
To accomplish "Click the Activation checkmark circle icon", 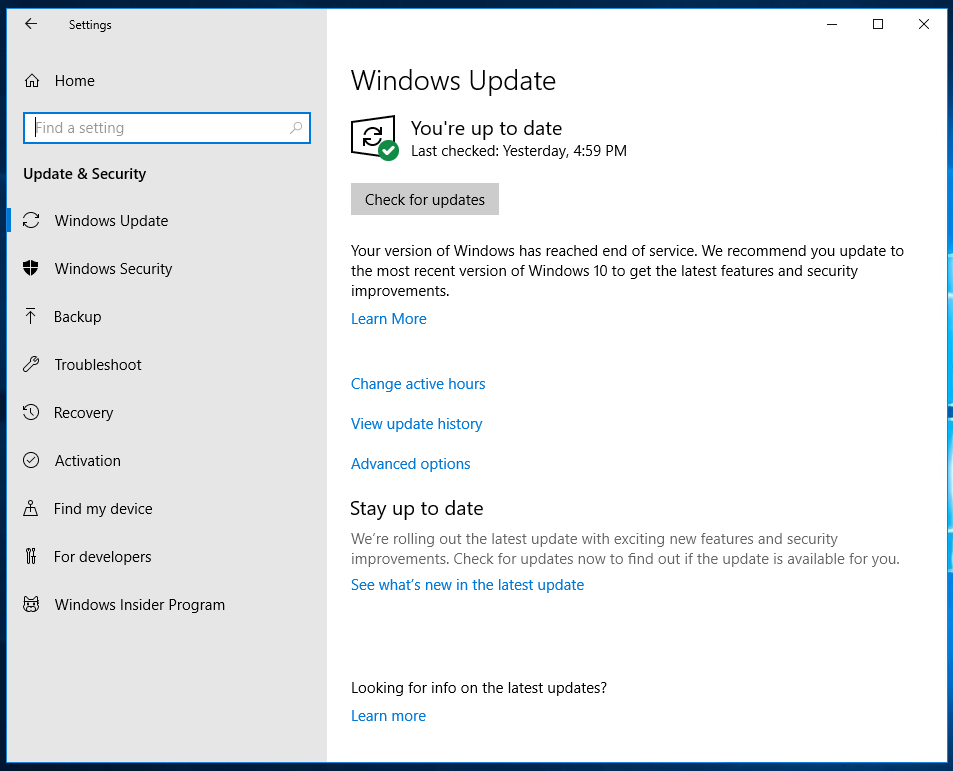I will click(x=31, y=460).
